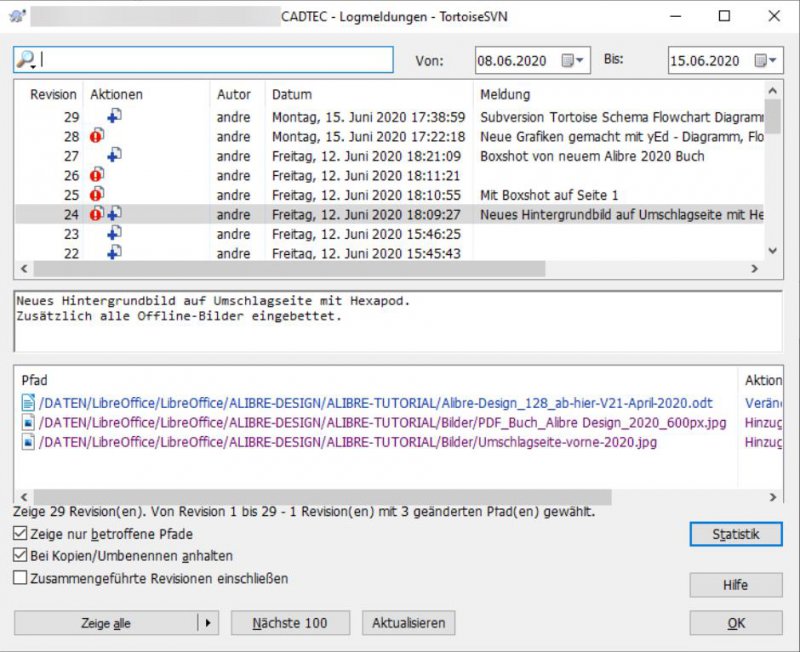The image size is (800, 652).
Task: Click the image icon of PDF_Buch_Alibre jpg
Action: coord(28,422)
